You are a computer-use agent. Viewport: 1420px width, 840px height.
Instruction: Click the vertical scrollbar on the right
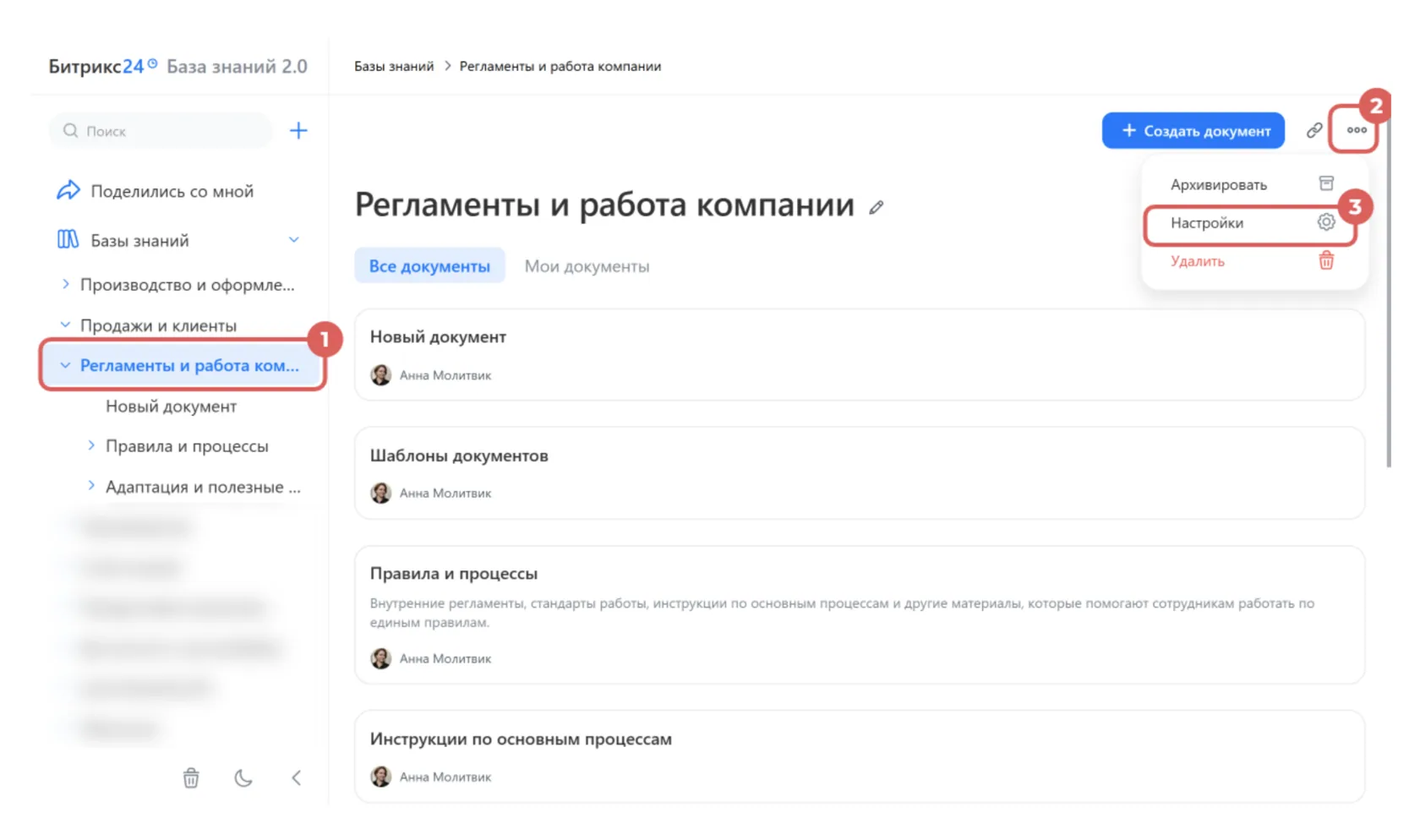[1389, 292]
